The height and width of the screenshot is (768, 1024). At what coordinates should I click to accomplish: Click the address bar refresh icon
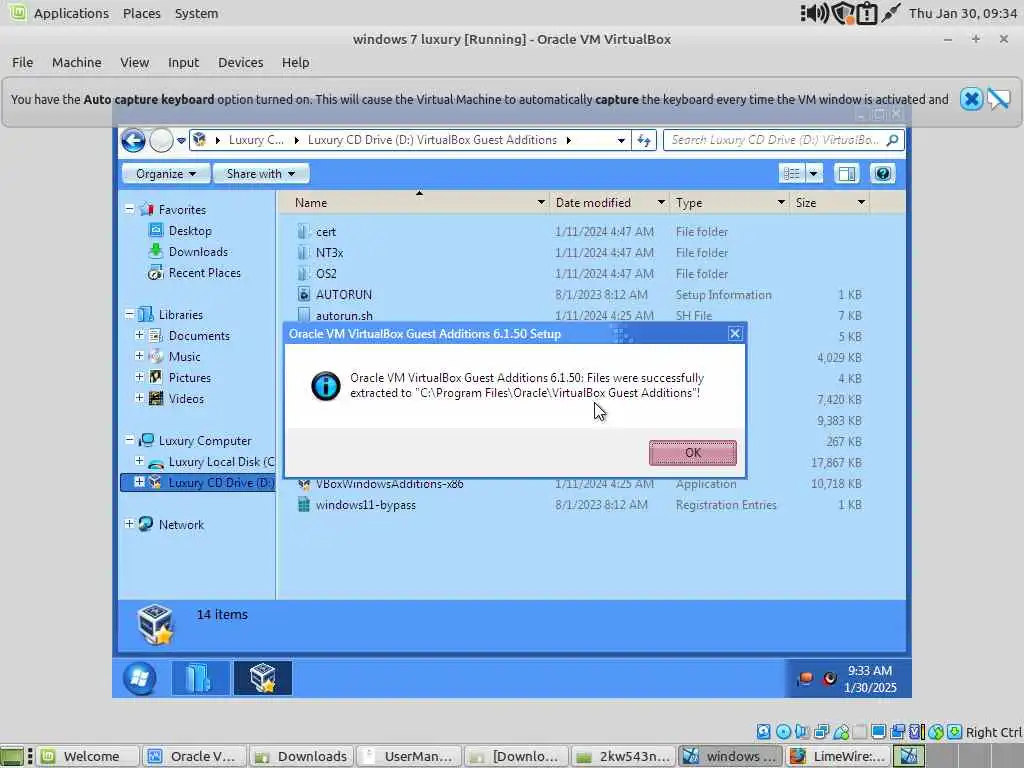pos(644,140)
